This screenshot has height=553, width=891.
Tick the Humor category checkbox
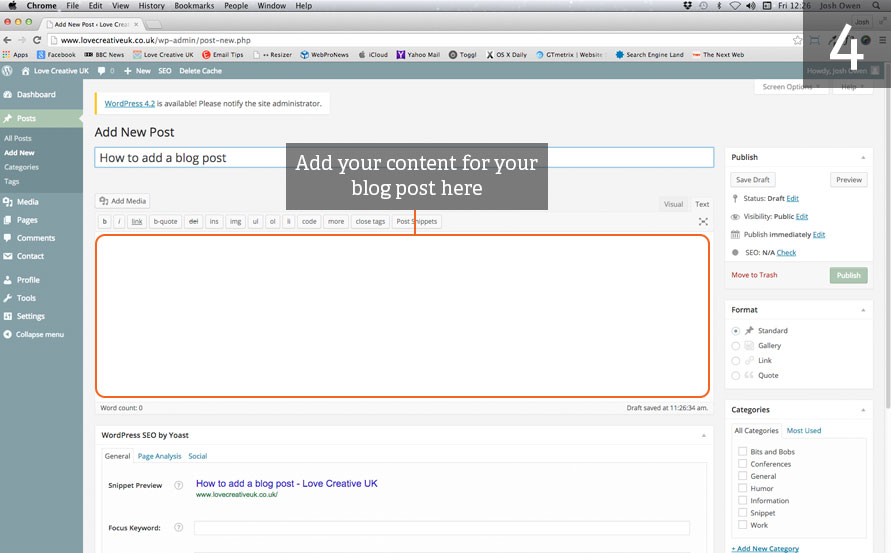click(x=742, y=489)
